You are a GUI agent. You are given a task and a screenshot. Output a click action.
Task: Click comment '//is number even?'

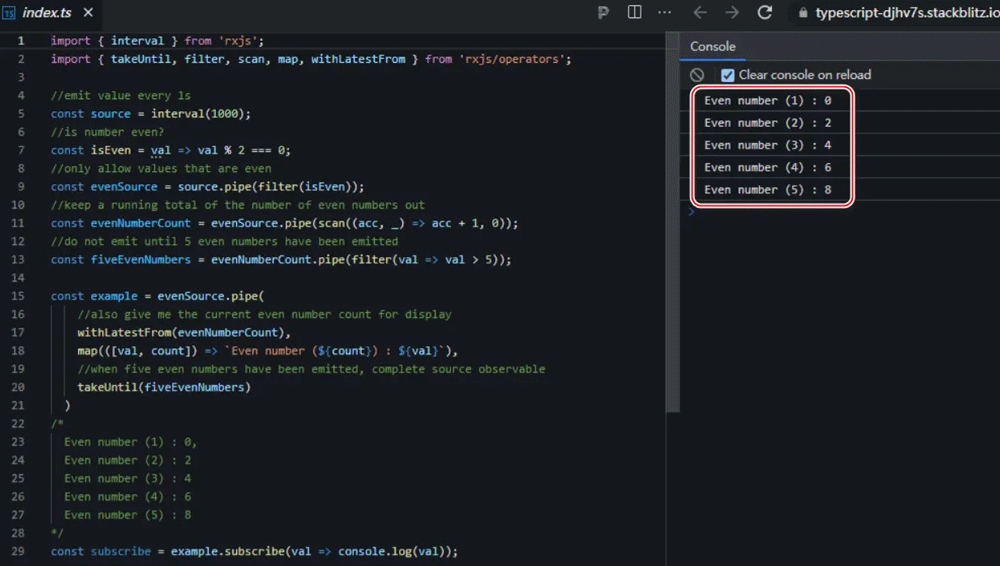pos(107,132)
